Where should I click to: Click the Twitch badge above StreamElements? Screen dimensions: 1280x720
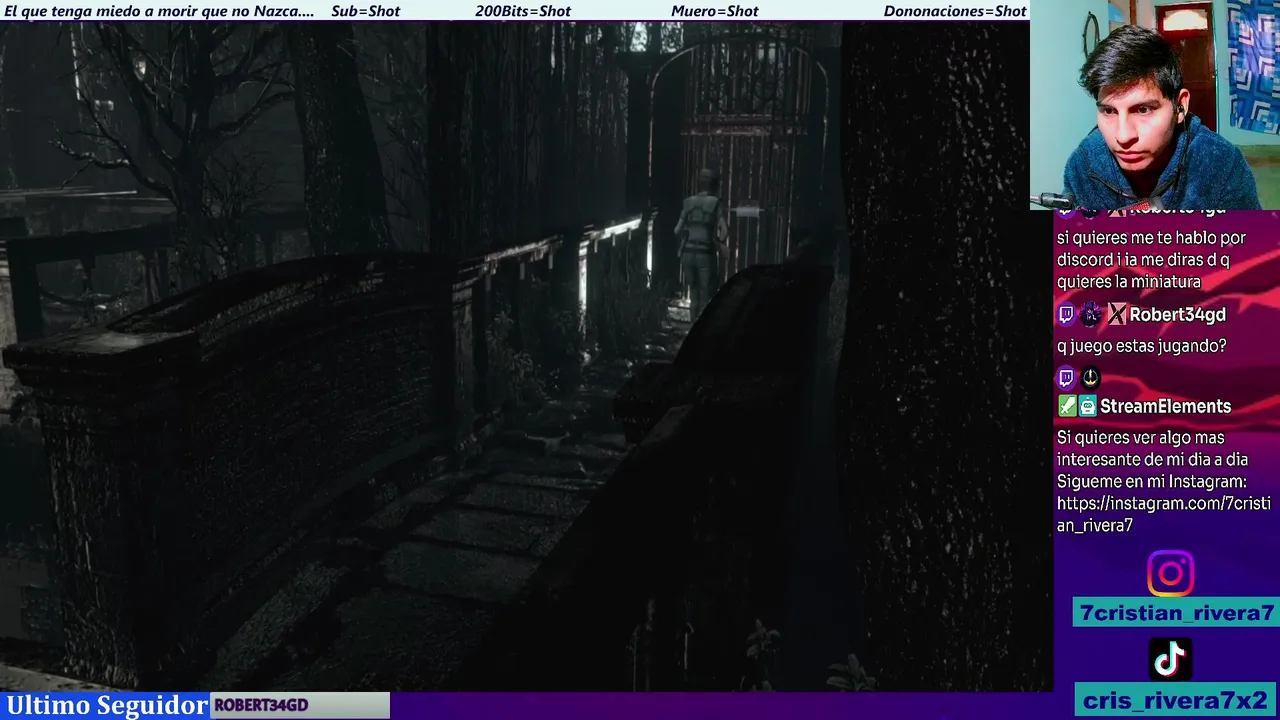[x=1066, y=378]
